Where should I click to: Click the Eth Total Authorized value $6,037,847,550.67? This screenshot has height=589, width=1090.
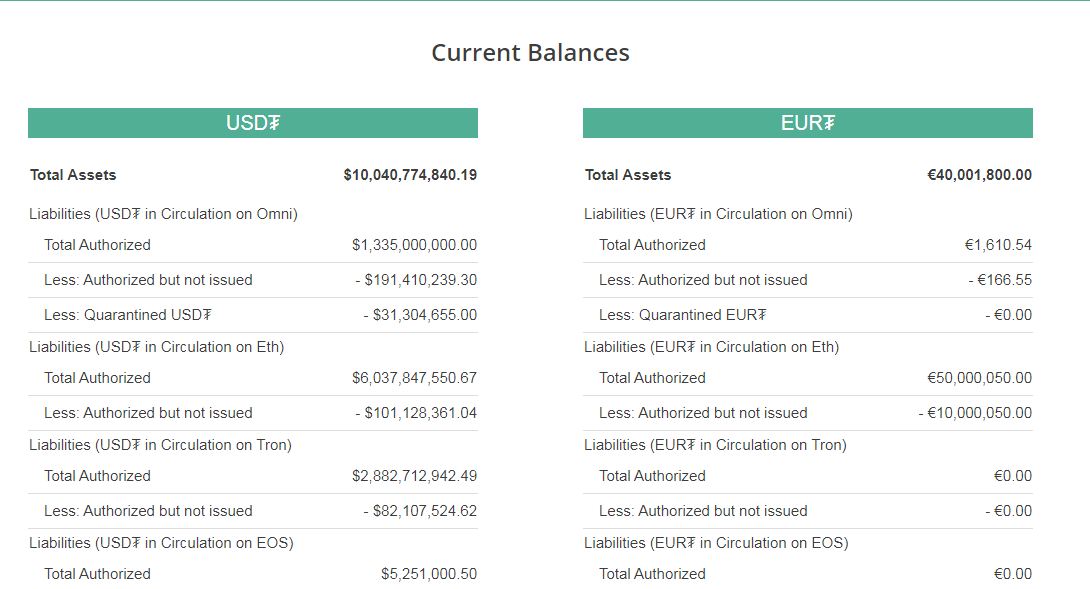[x=414, y=378]
